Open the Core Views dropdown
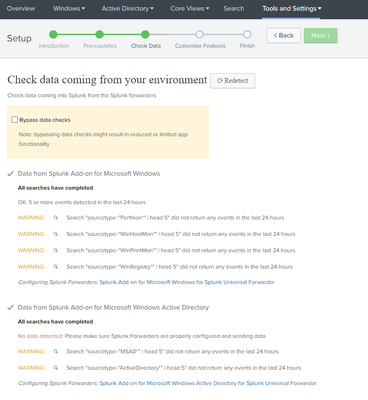 pyautogui.click(x=190, y=9)
